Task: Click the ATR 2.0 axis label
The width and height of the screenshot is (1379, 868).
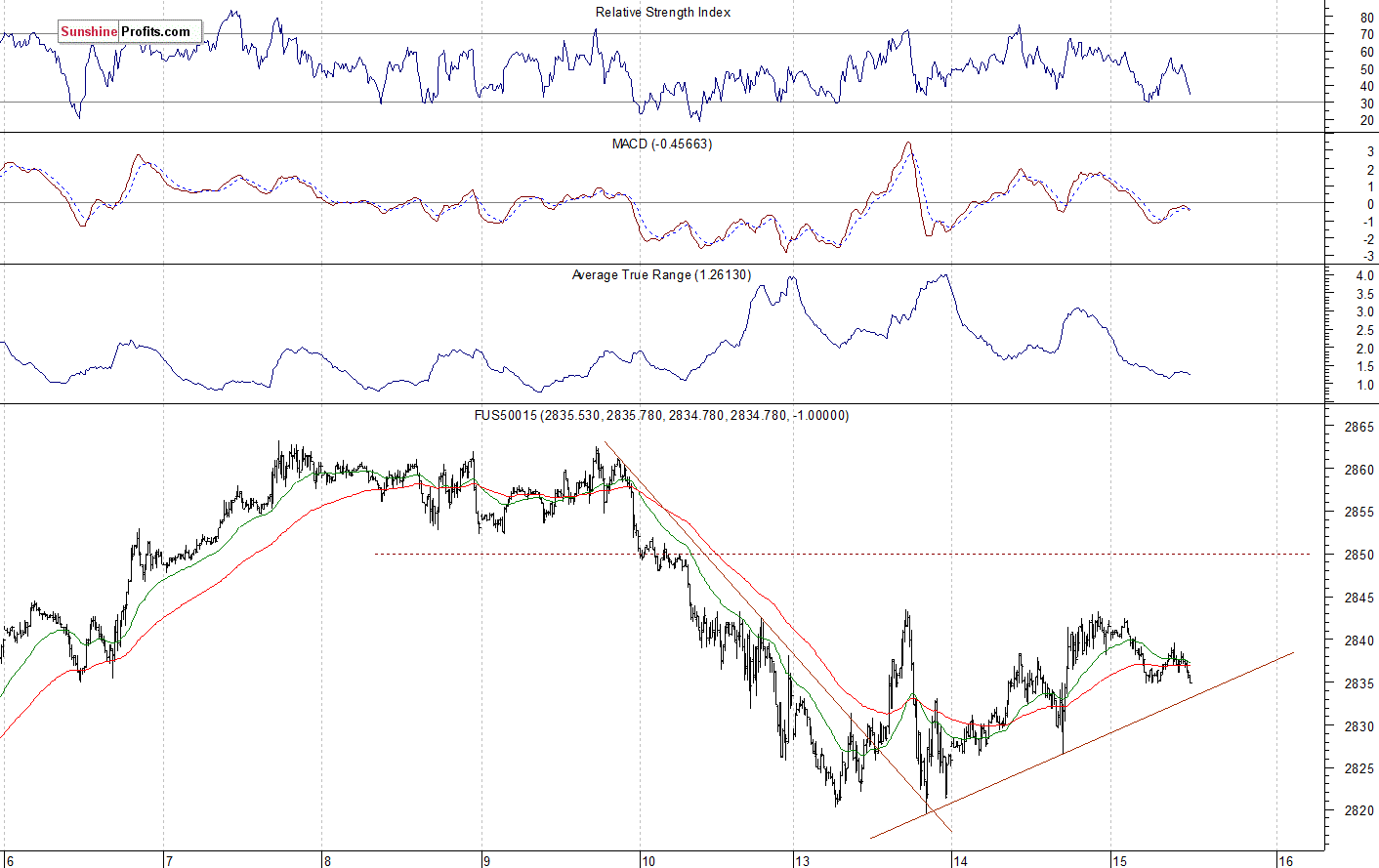Action: point(1364,350)
